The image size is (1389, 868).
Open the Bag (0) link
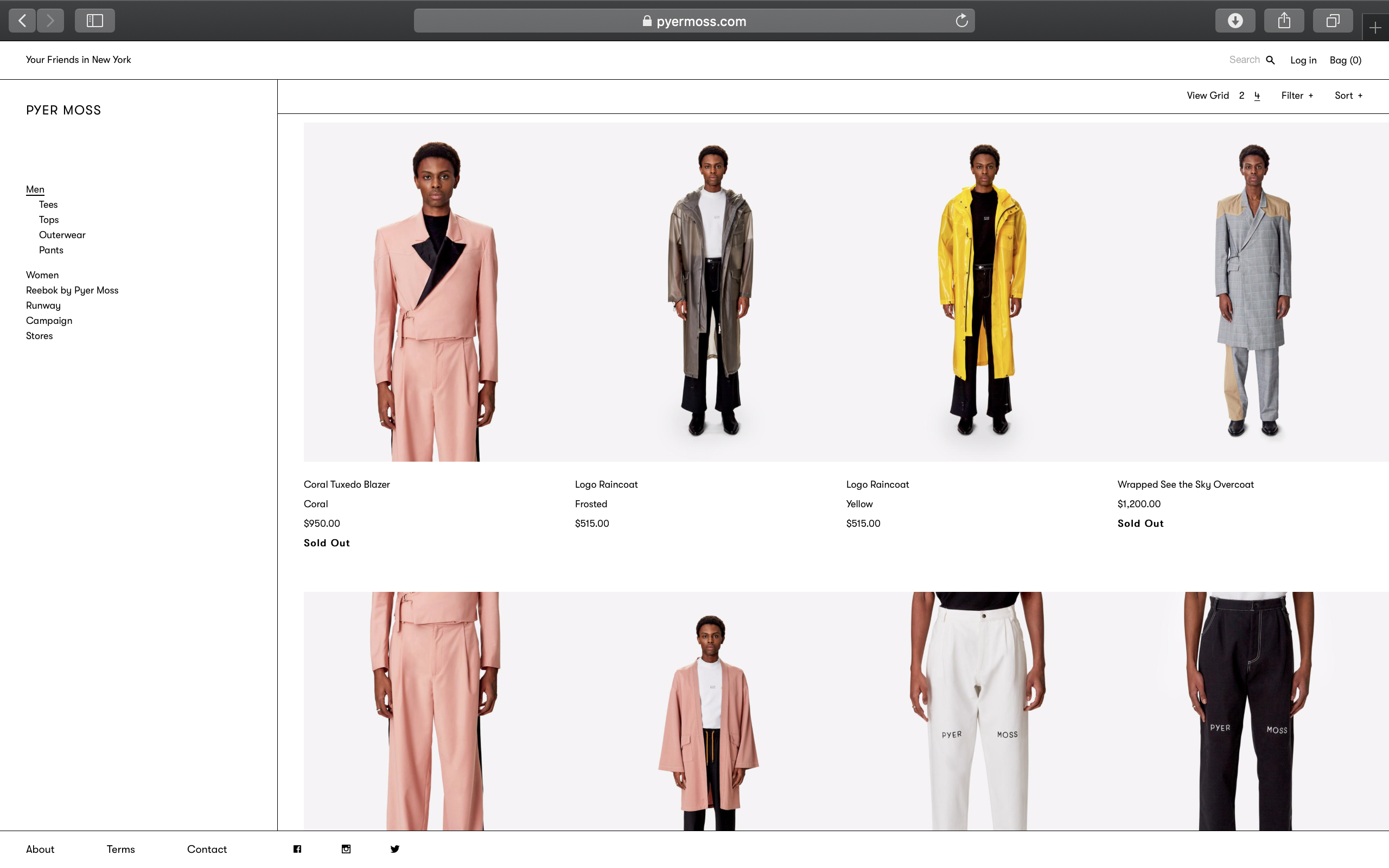coord(1345,60)
